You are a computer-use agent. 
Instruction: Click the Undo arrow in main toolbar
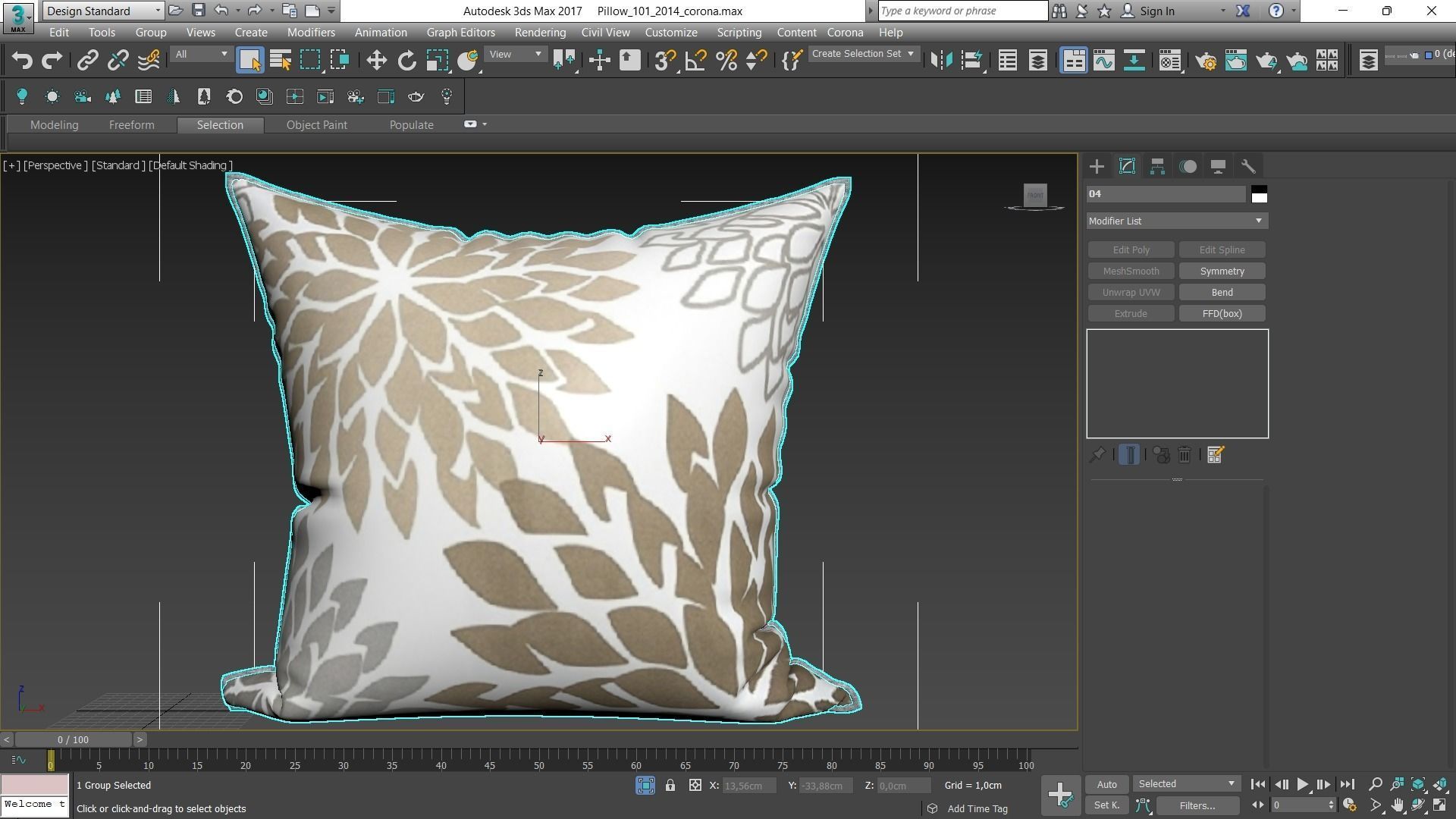coord(22,61)
